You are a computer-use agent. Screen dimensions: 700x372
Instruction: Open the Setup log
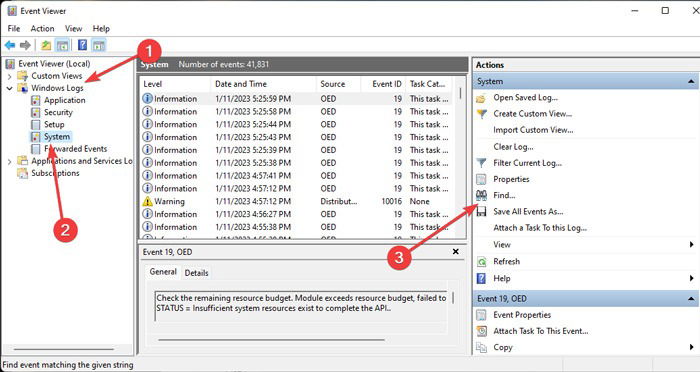54,125
